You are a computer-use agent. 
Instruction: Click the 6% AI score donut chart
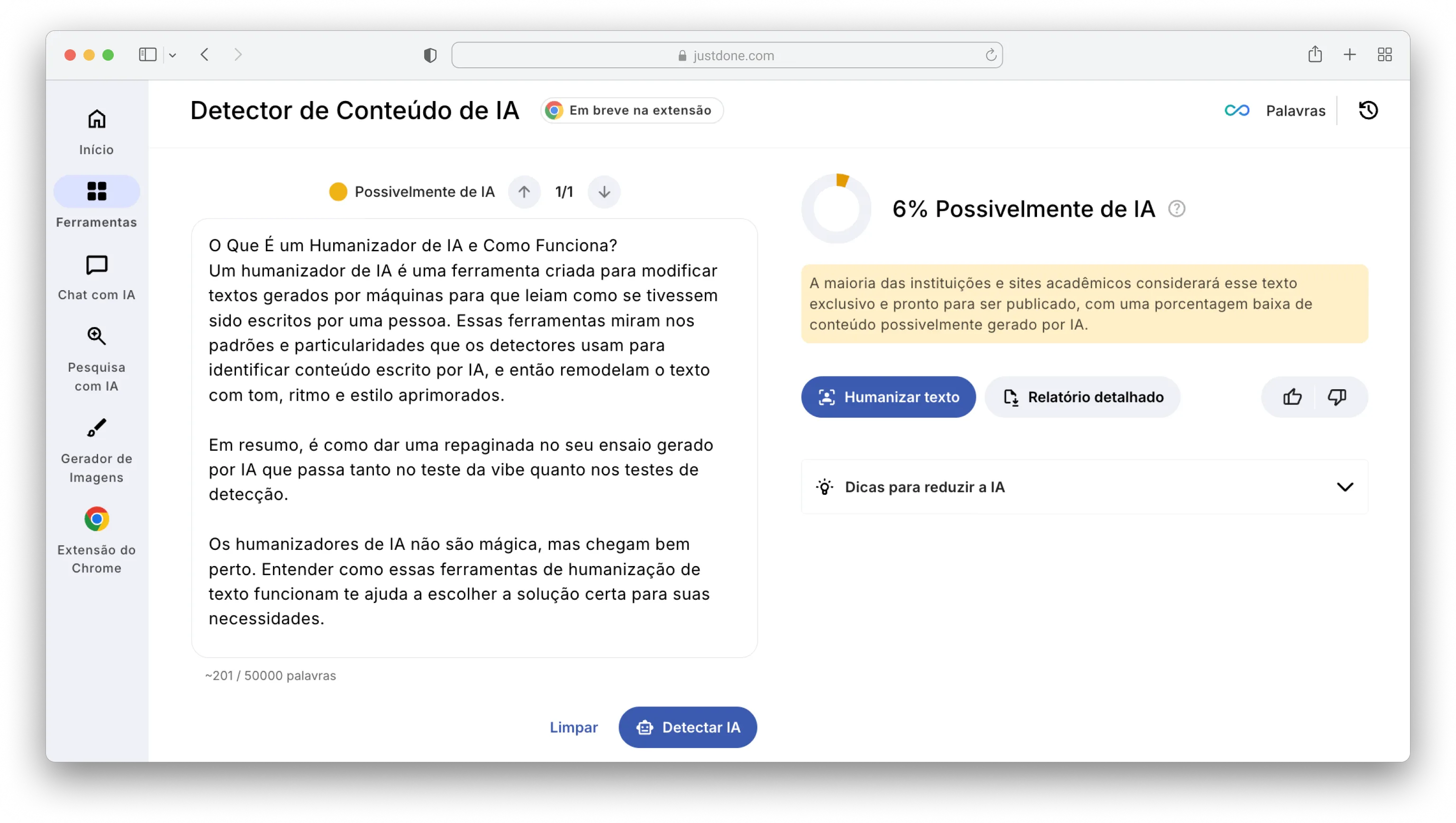(x=836, y=209)
